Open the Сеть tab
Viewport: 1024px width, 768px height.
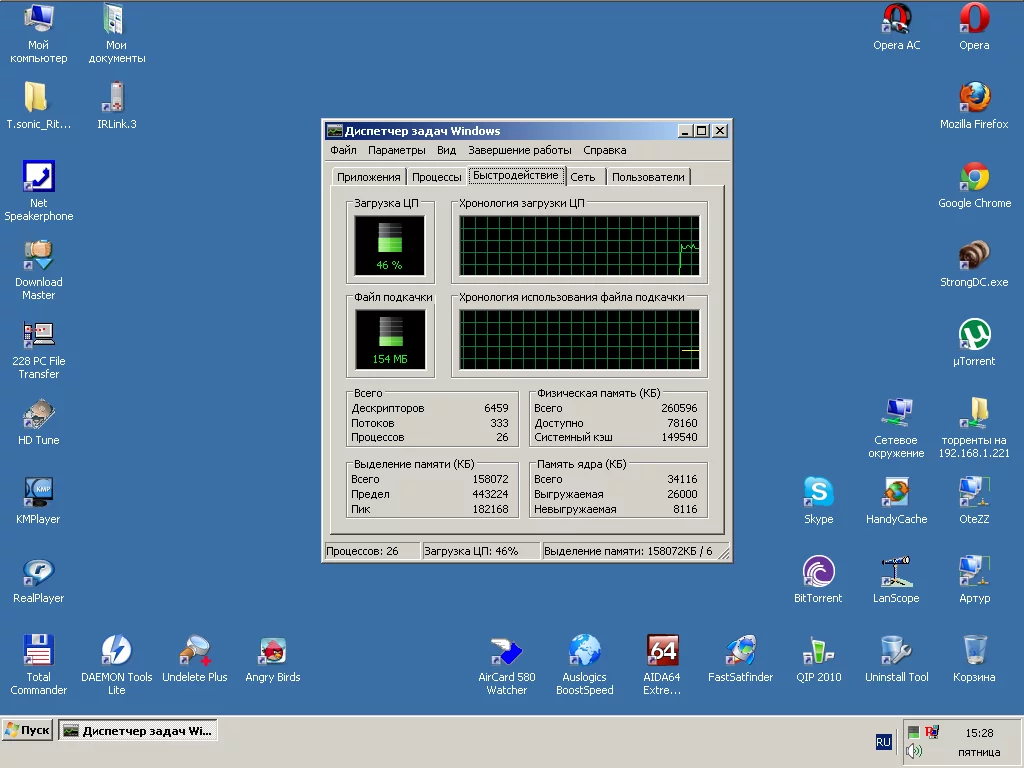click(583, 177)
